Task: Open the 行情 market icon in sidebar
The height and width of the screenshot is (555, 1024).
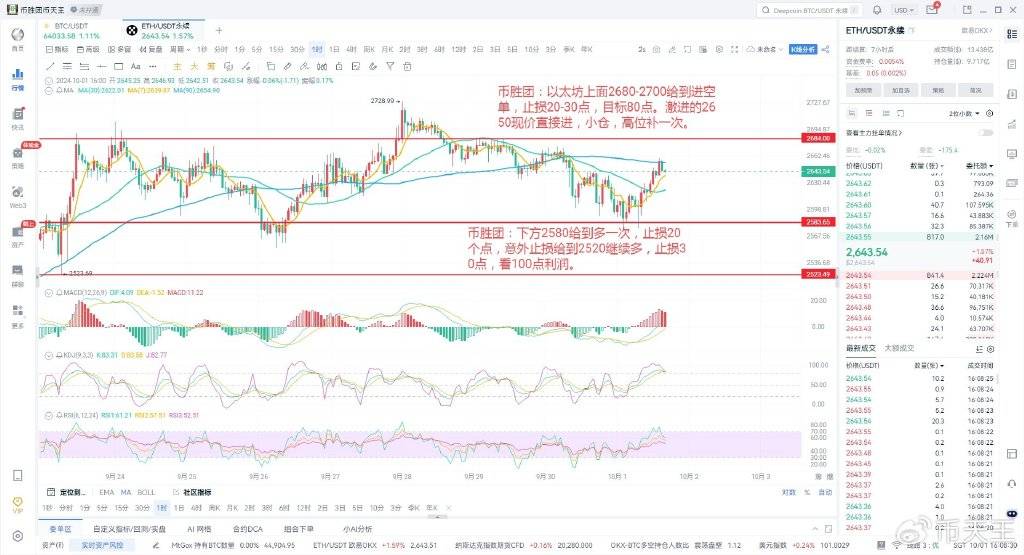Action: pos(18,76)
